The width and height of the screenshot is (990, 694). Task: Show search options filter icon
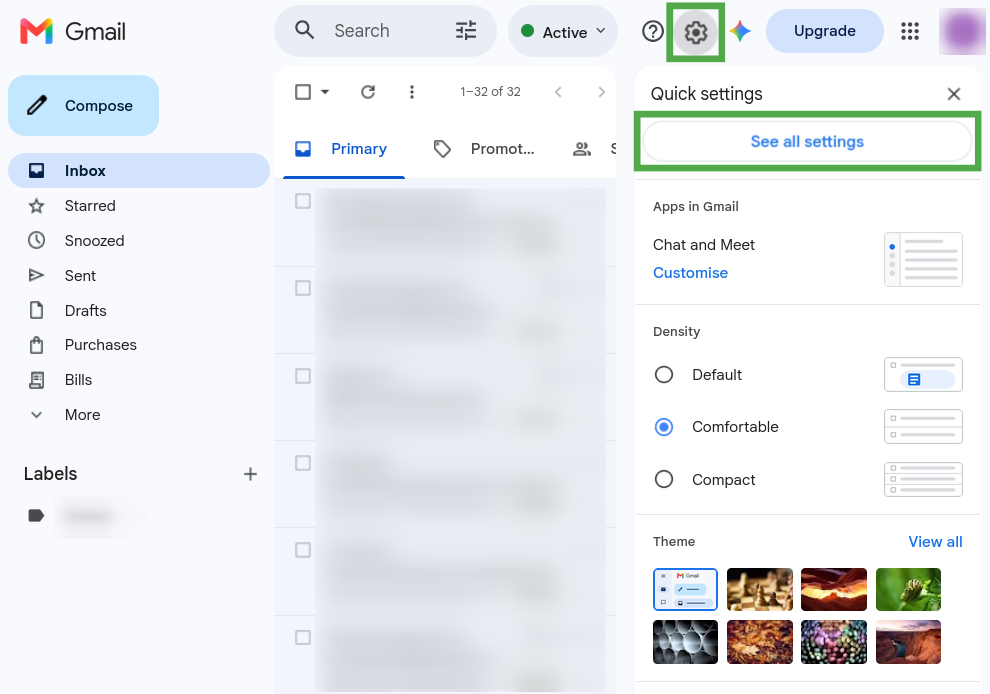466,30
